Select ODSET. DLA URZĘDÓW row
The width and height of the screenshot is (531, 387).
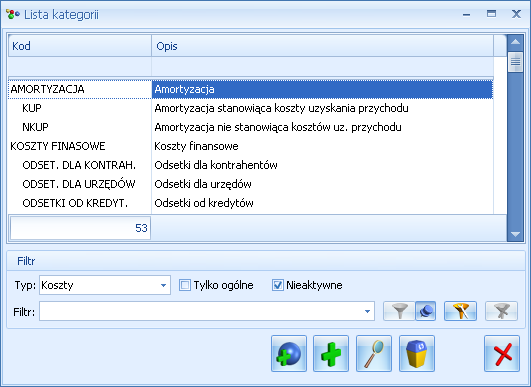coord(251,184)
